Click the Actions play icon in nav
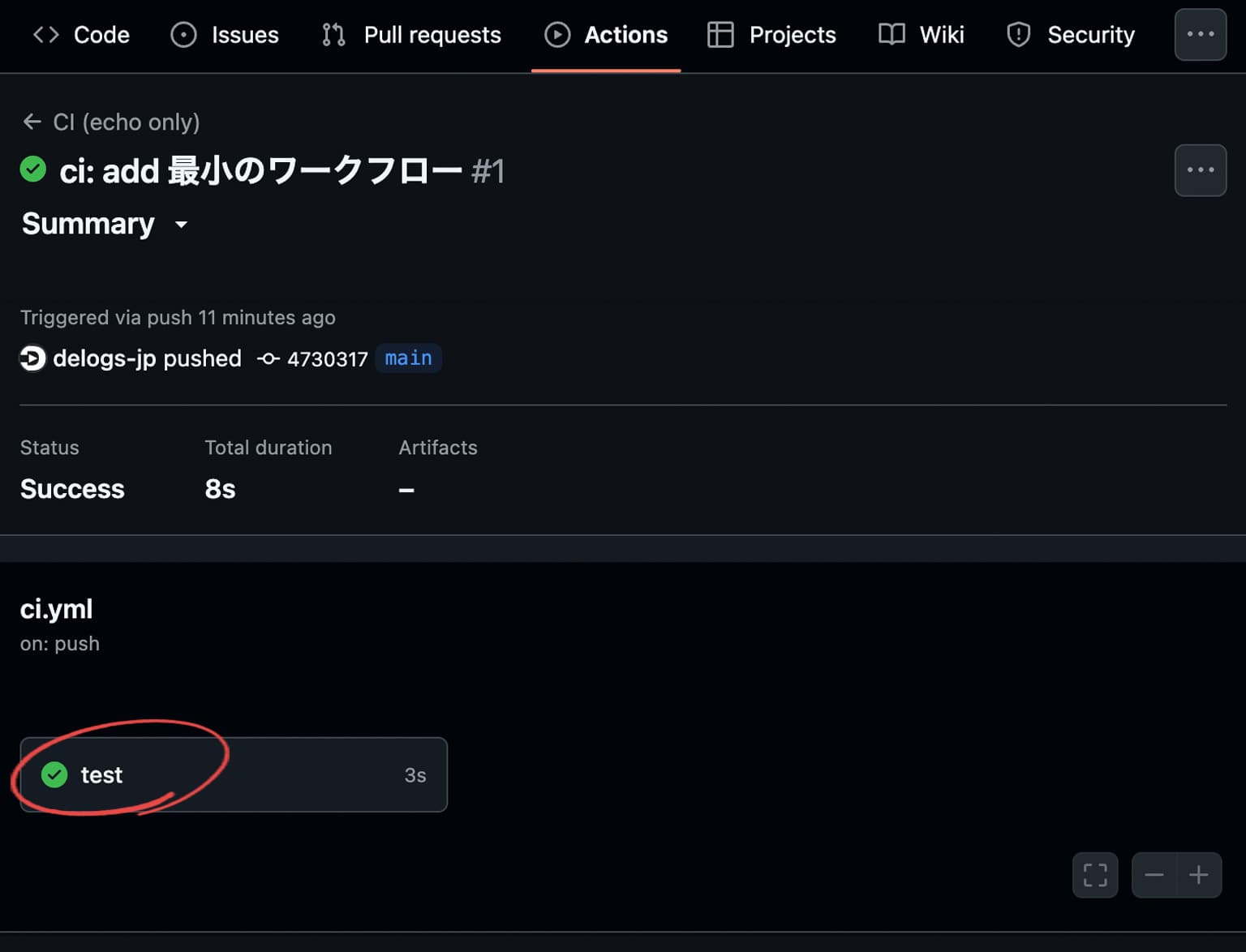The width and height of the screenshot is (1246, 952). (557, 35)
